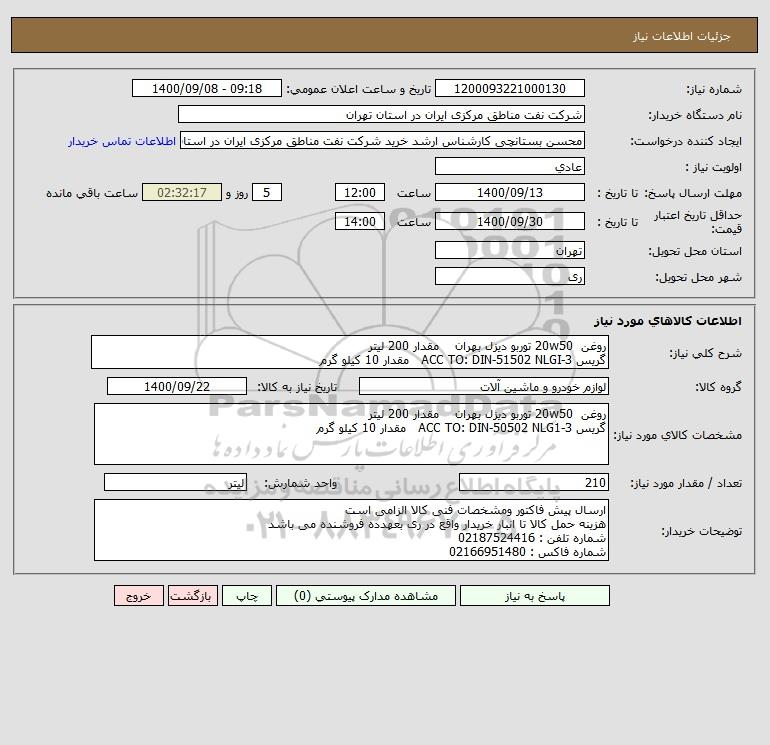Click the توضیحات خریدار notes box
The width and height of the screenshot is (770, 745).
(351, 530)
